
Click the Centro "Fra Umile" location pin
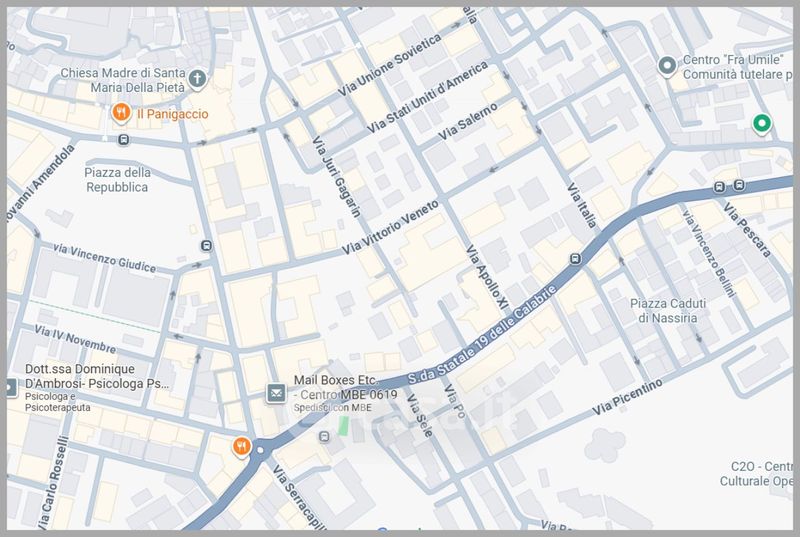[x=666, y=66]
